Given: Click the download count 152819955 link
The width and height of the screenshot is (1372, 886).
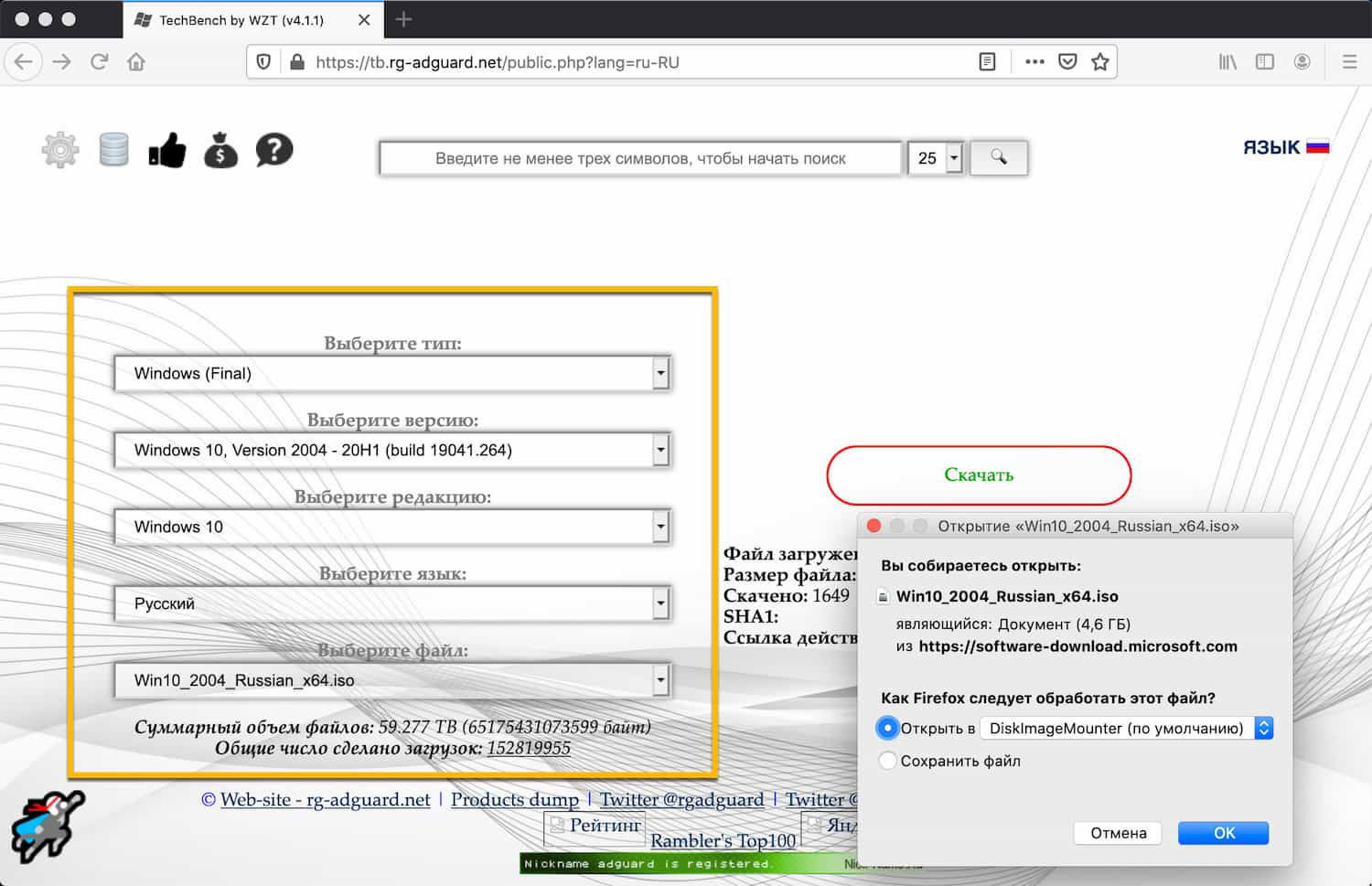Looking at the screenshot, I should pyautogui.click(x=529, y=748).
